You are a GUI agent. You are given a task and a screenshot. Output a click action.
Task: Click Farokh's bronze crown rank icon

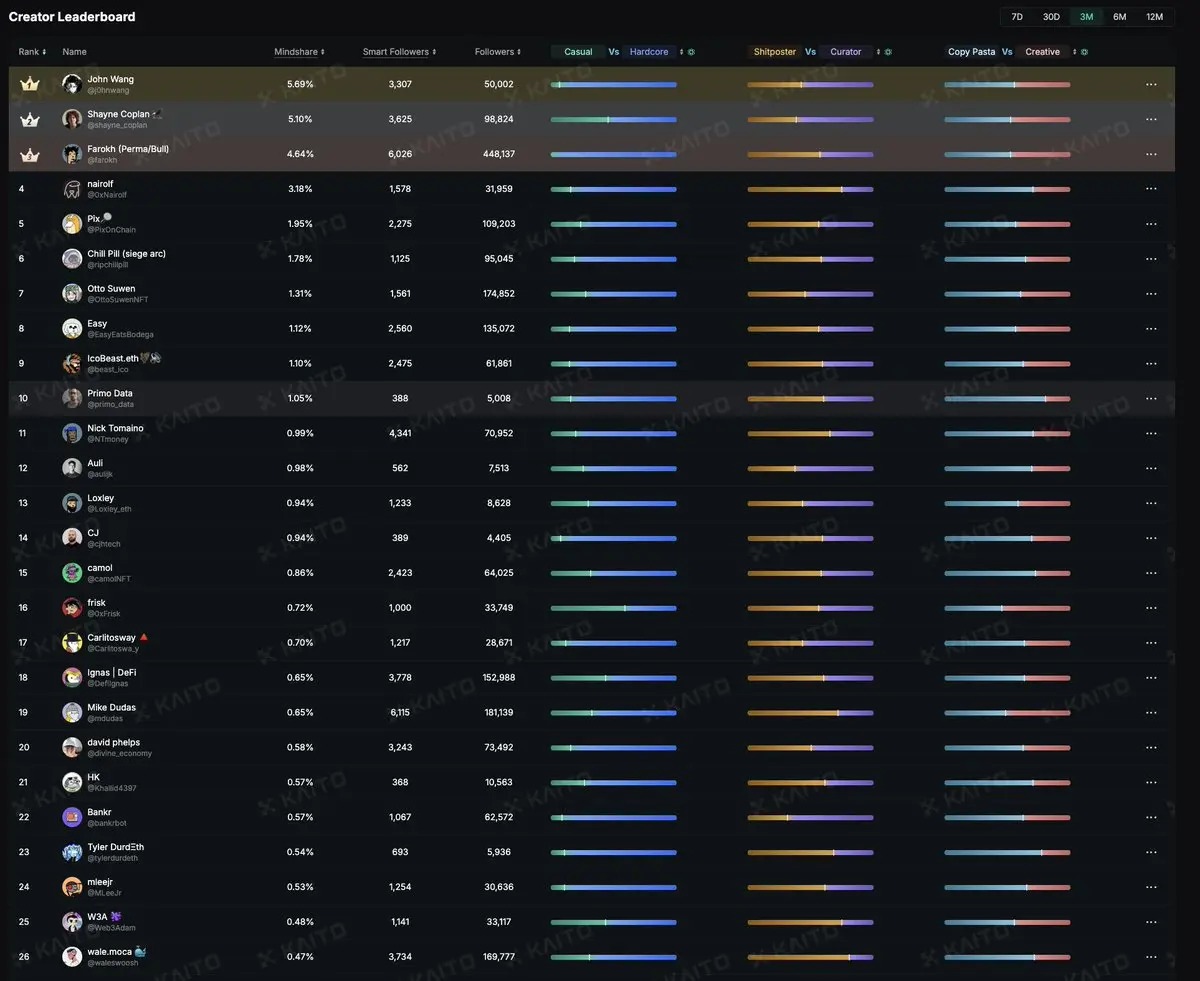tap(29, 155)
